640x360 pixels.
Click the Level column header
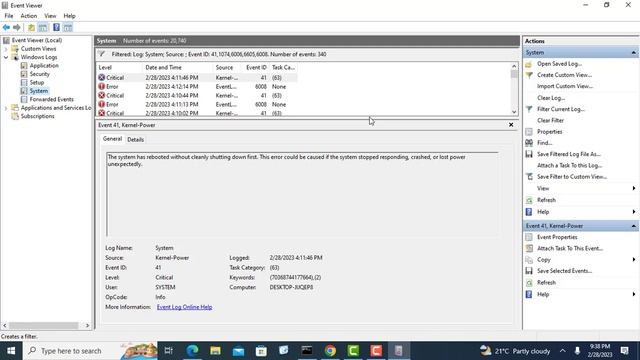click(120, 67)
